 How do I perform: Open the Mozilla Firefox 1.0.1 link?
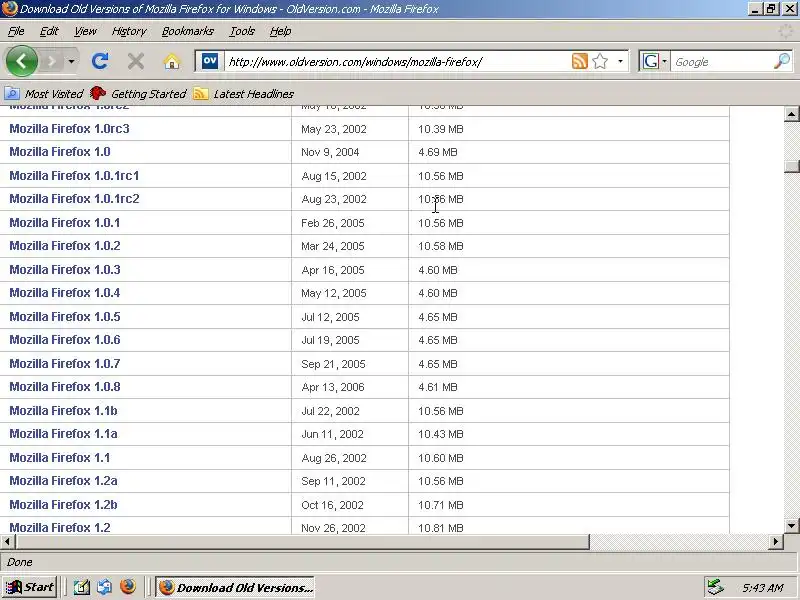(65, 222)
